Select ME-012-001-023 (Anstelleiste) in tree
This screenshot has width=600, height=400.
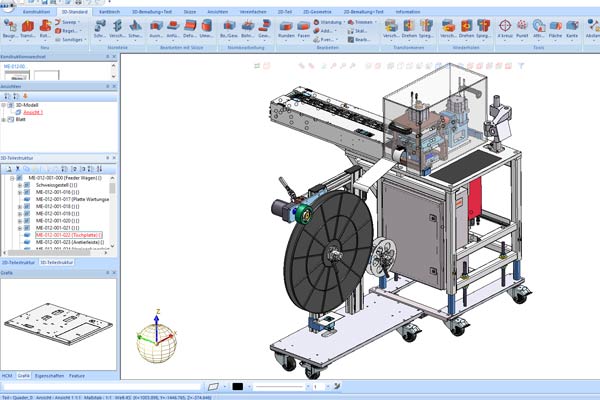pyautogui.click(x=70, y=242)
